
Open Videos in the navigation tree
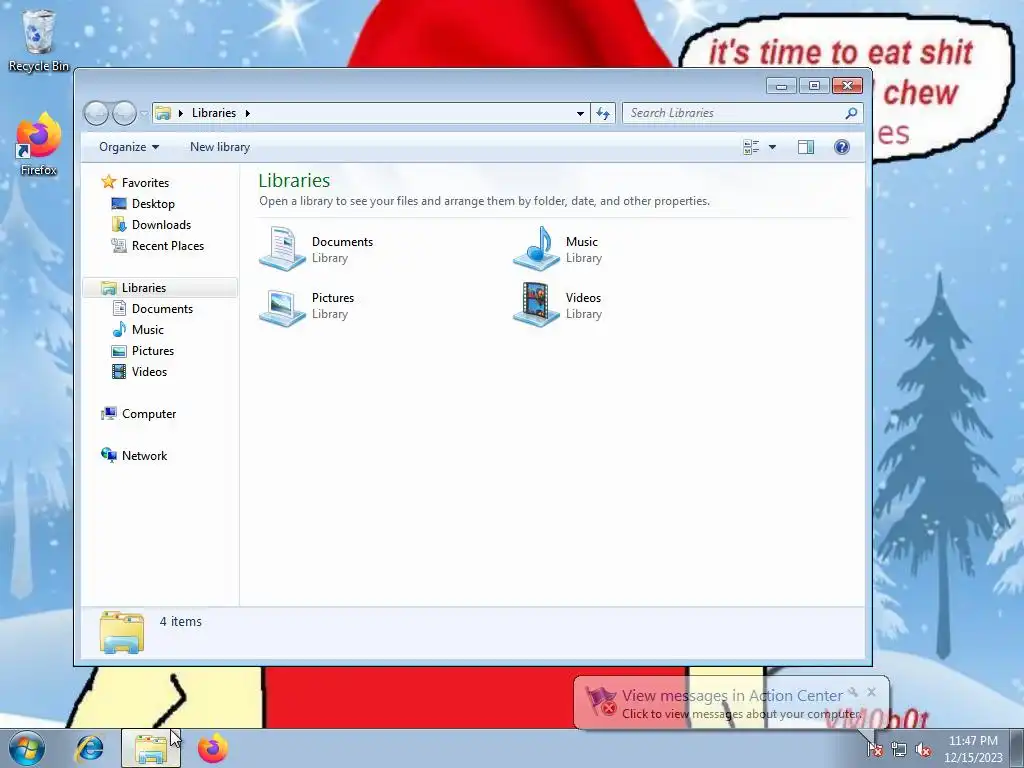coord(149,372)
